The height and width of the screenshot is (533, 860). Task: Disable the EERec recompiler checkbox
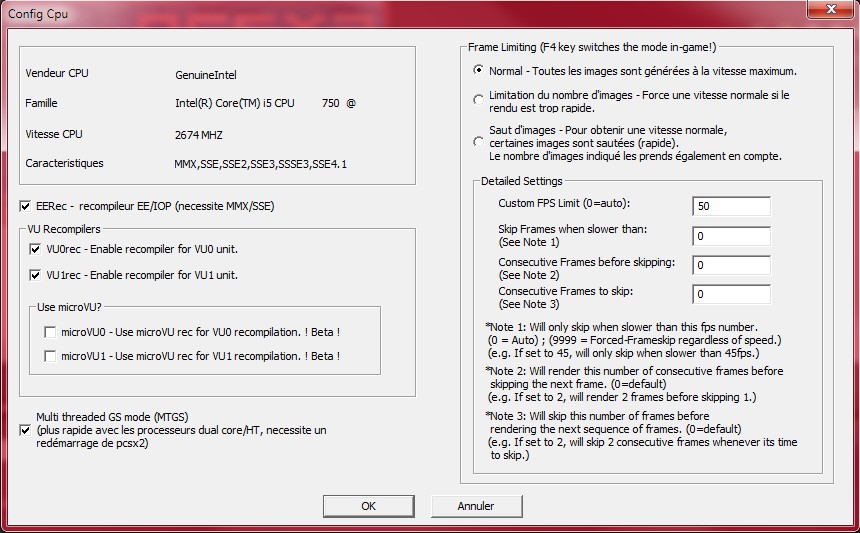[26, 207]
